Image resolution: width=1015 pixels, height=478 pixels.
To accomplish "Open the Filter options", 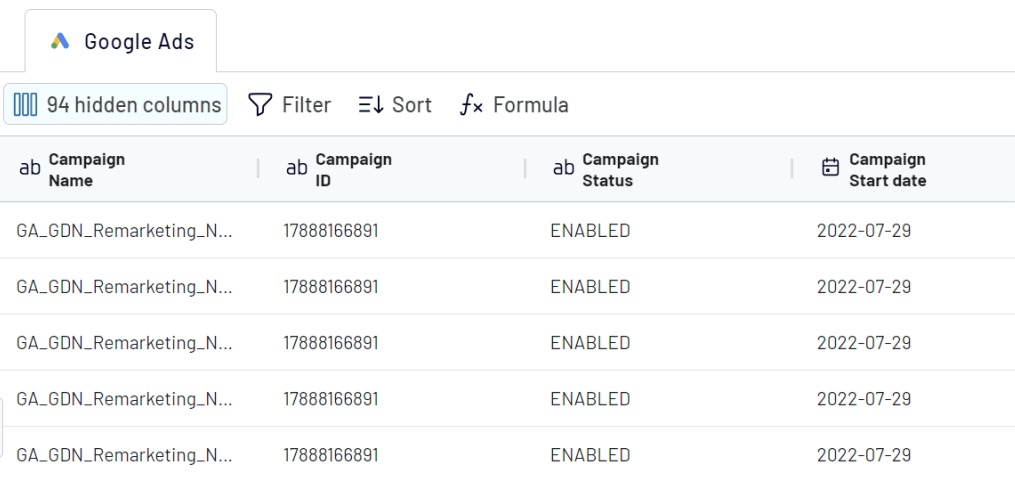I will pos(289,104).
